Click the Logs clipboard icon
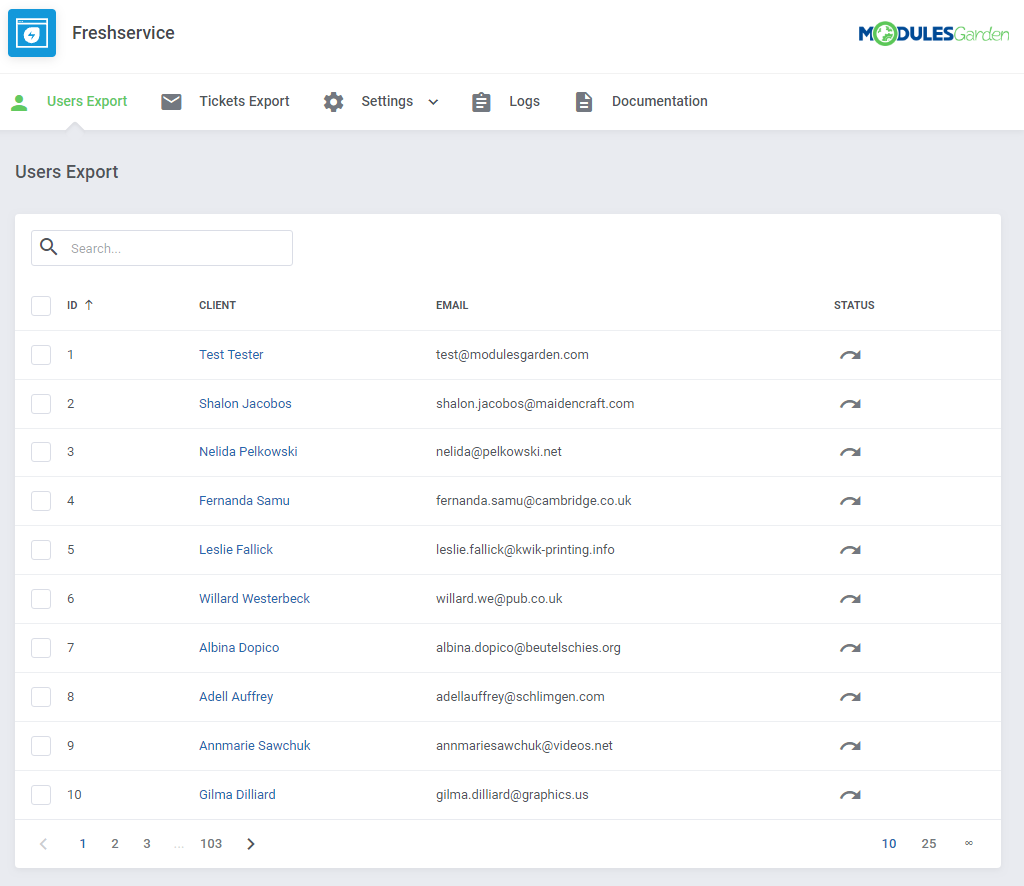The height and width of the screenshot is (886, 1024). coord(481,102)
